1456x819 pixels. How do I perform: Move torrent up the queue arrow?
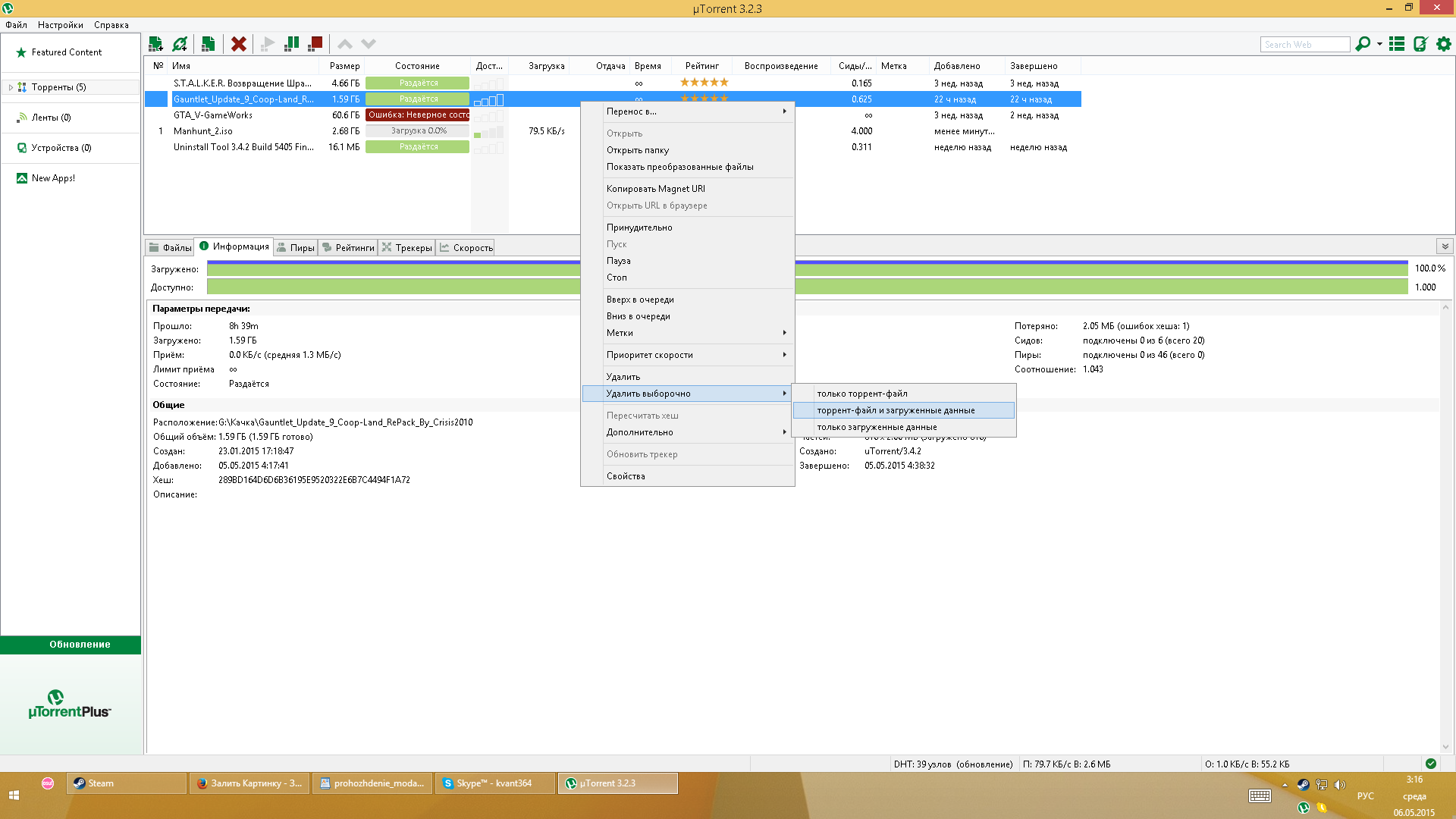345,44
